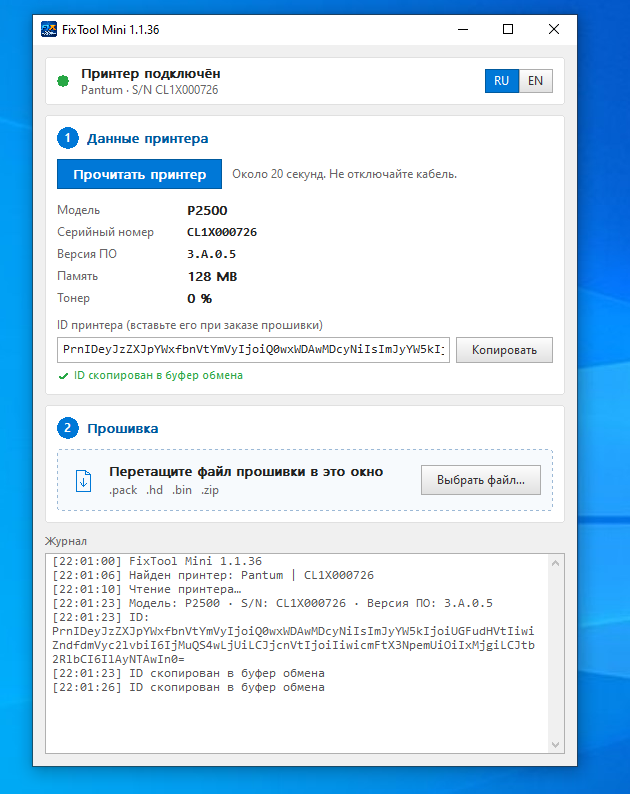Switch interface language to EN
This screenshot has width=630, height=794.
535,81
